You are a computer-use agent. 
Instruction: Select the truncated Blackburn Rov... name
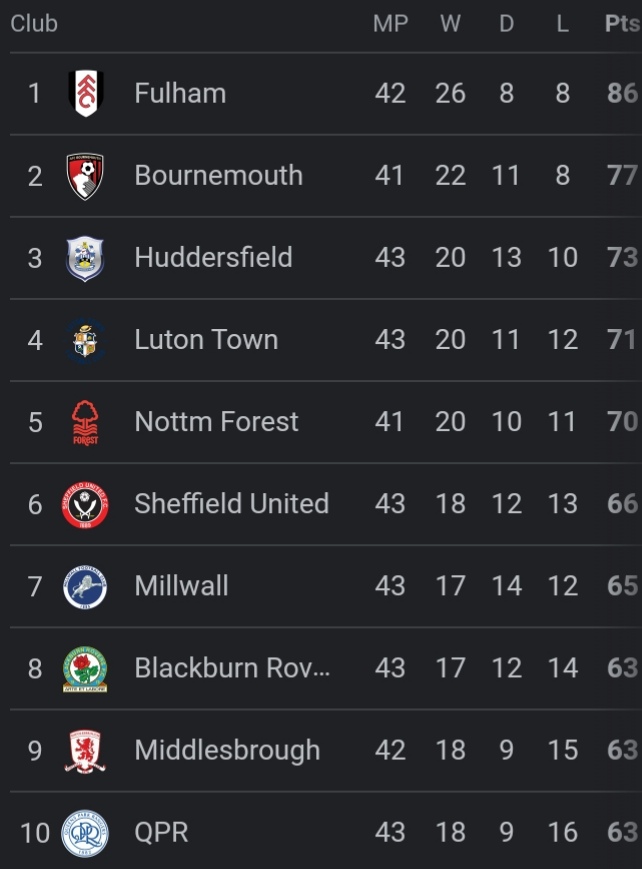click(232, 668)
